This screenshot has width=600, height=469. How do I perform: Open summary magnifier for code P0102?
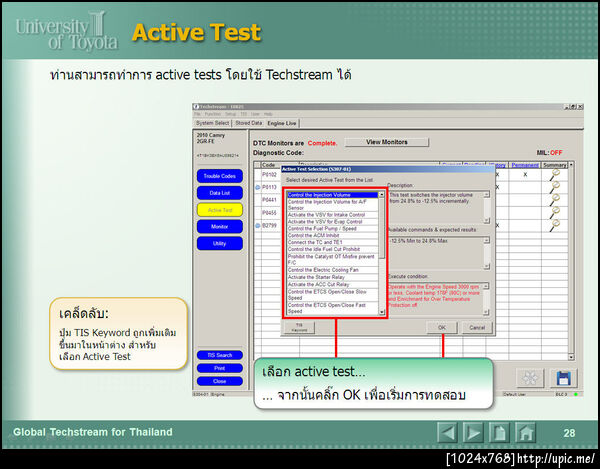click(554, 175)
